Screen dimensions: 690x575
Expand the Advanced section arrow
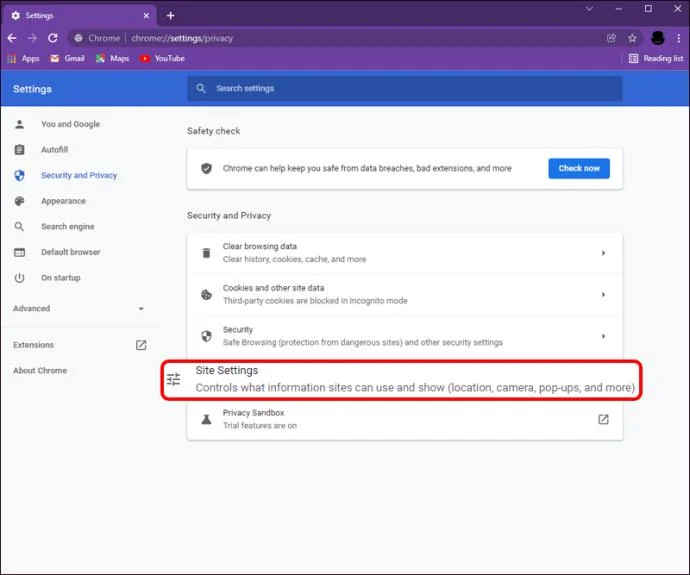pos(141,308)
